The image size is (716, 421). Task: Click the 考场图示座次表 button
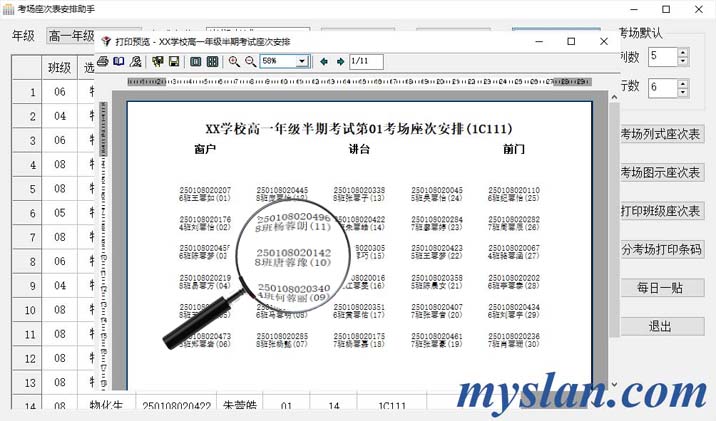click(660, 172)
